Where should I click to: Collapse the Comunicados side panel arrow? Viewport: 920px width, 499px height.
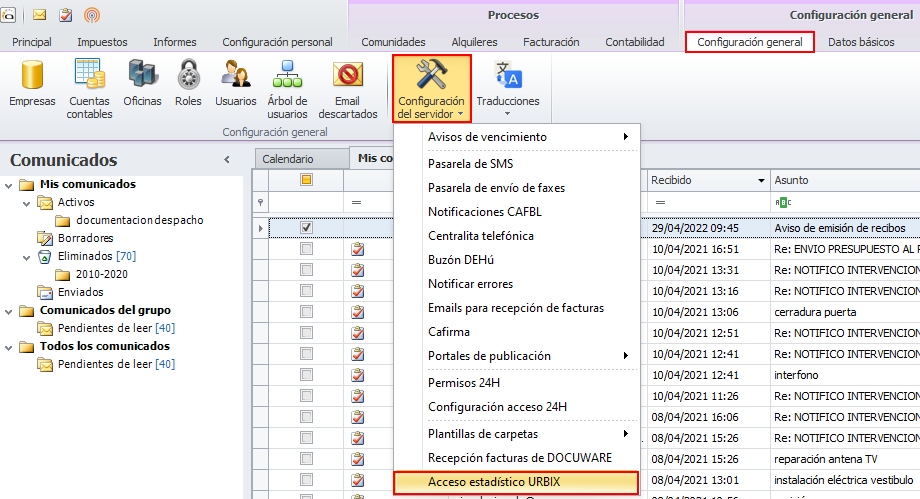coord(227,160)
